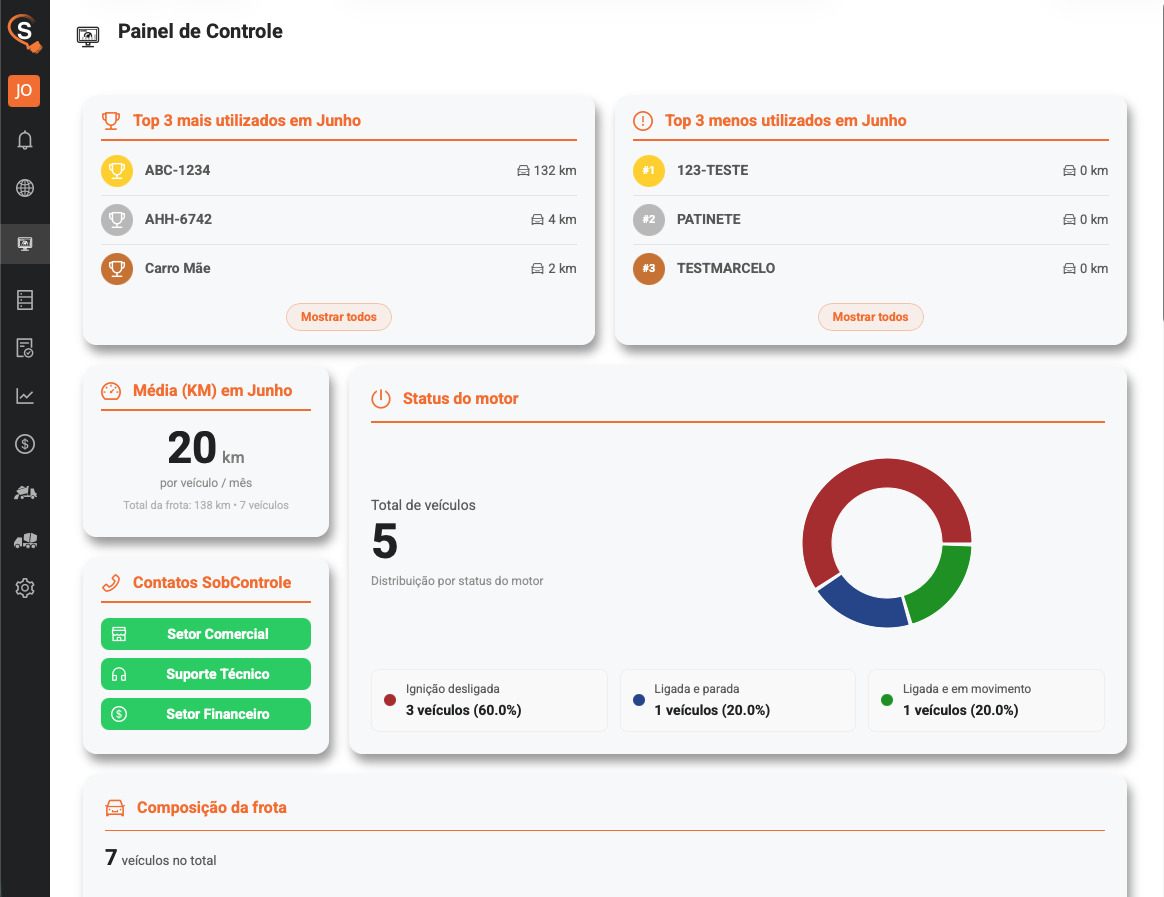Open the notifications bell icon
Viewport: 1164px width, 897px height.
(24, 140)
